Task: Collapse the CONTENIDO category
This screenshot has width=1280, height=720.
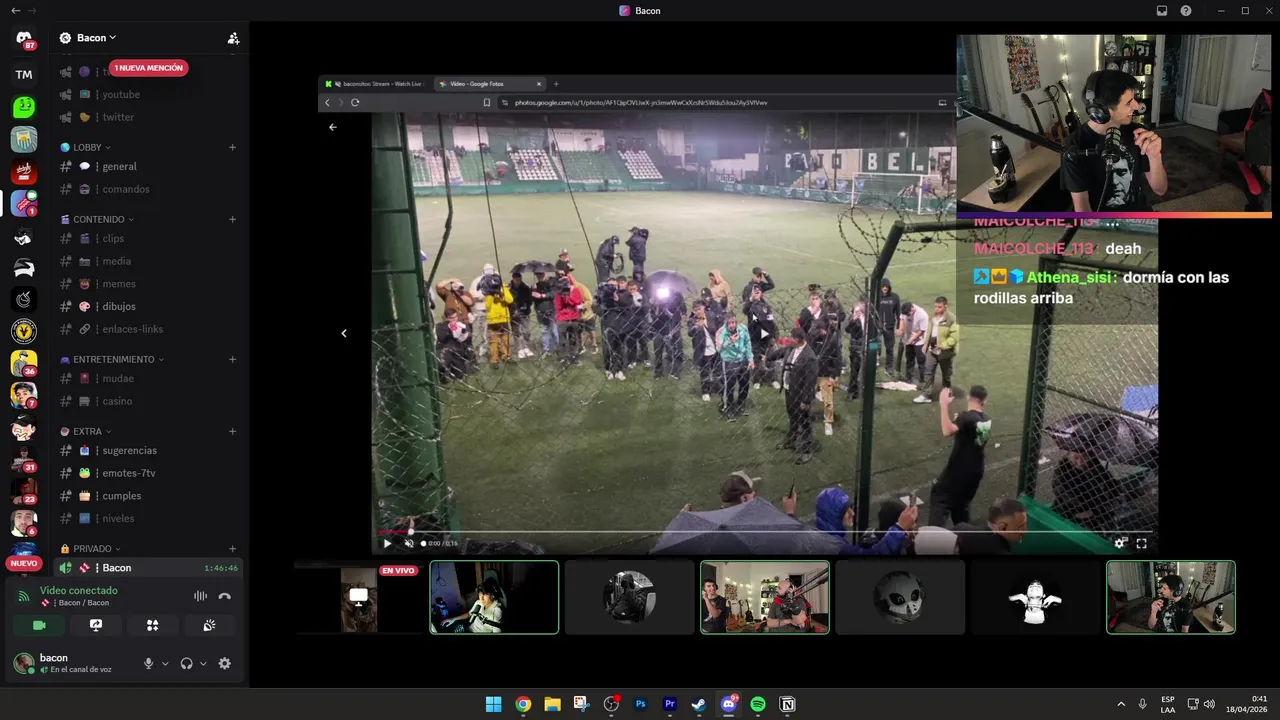Action: click(97, 219)
